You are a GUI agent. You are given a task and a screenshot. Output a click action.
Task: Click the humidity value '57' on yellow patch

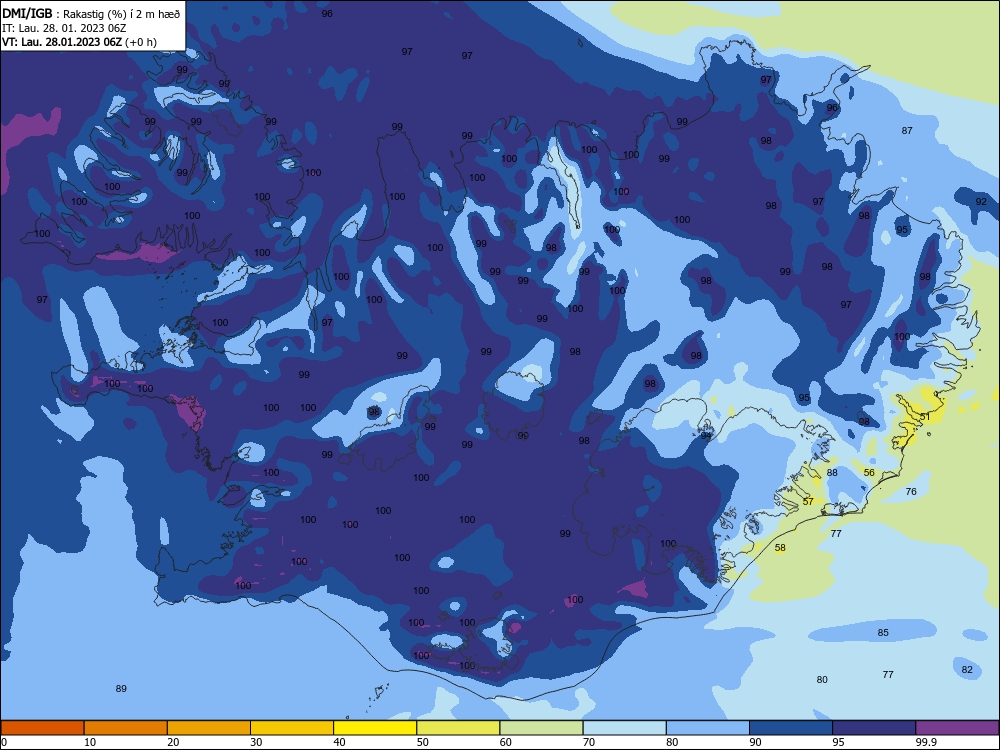coord(808,502)
